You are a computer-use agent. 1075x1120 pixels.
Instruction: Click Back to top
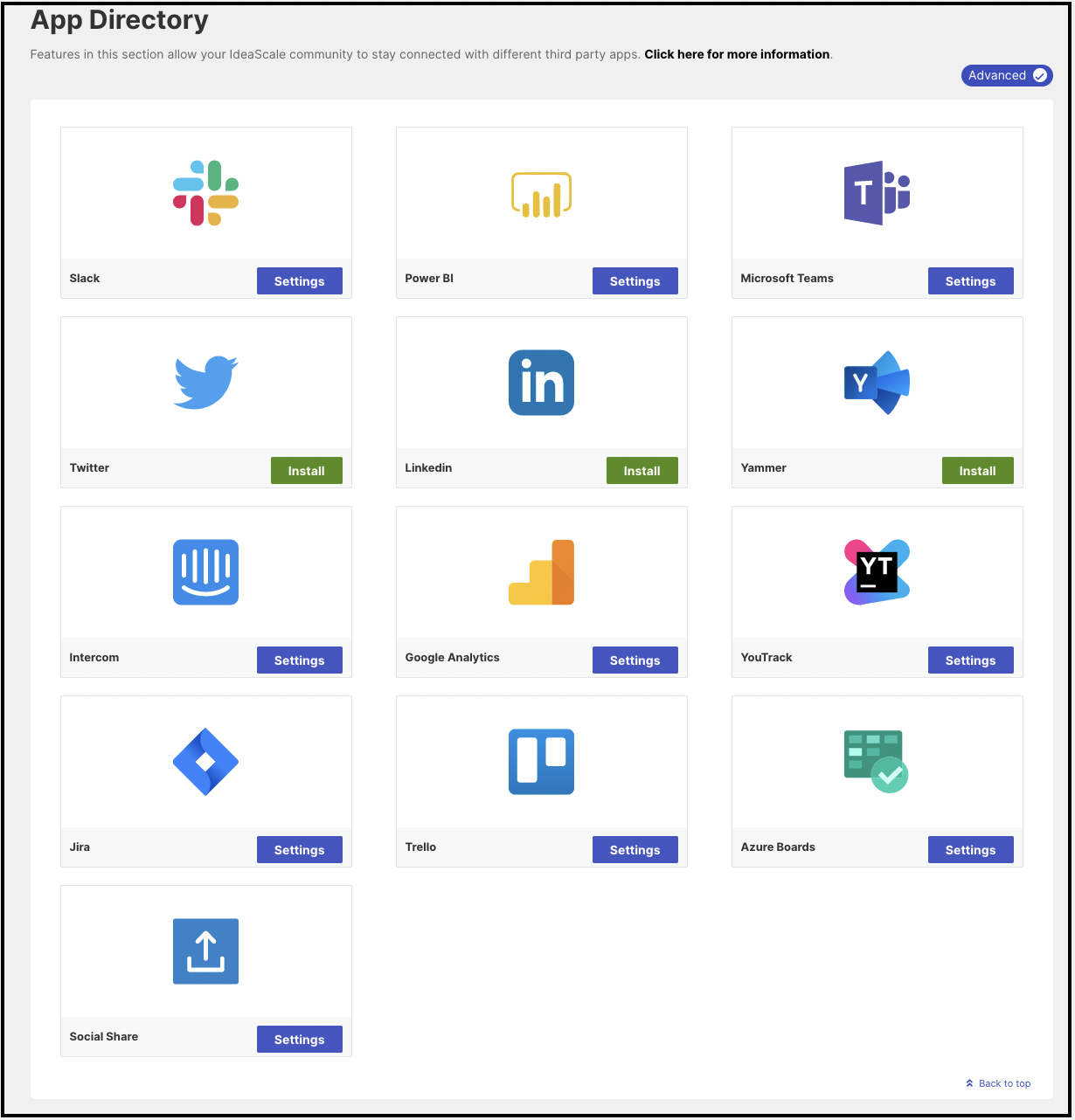pos(998,1083)
